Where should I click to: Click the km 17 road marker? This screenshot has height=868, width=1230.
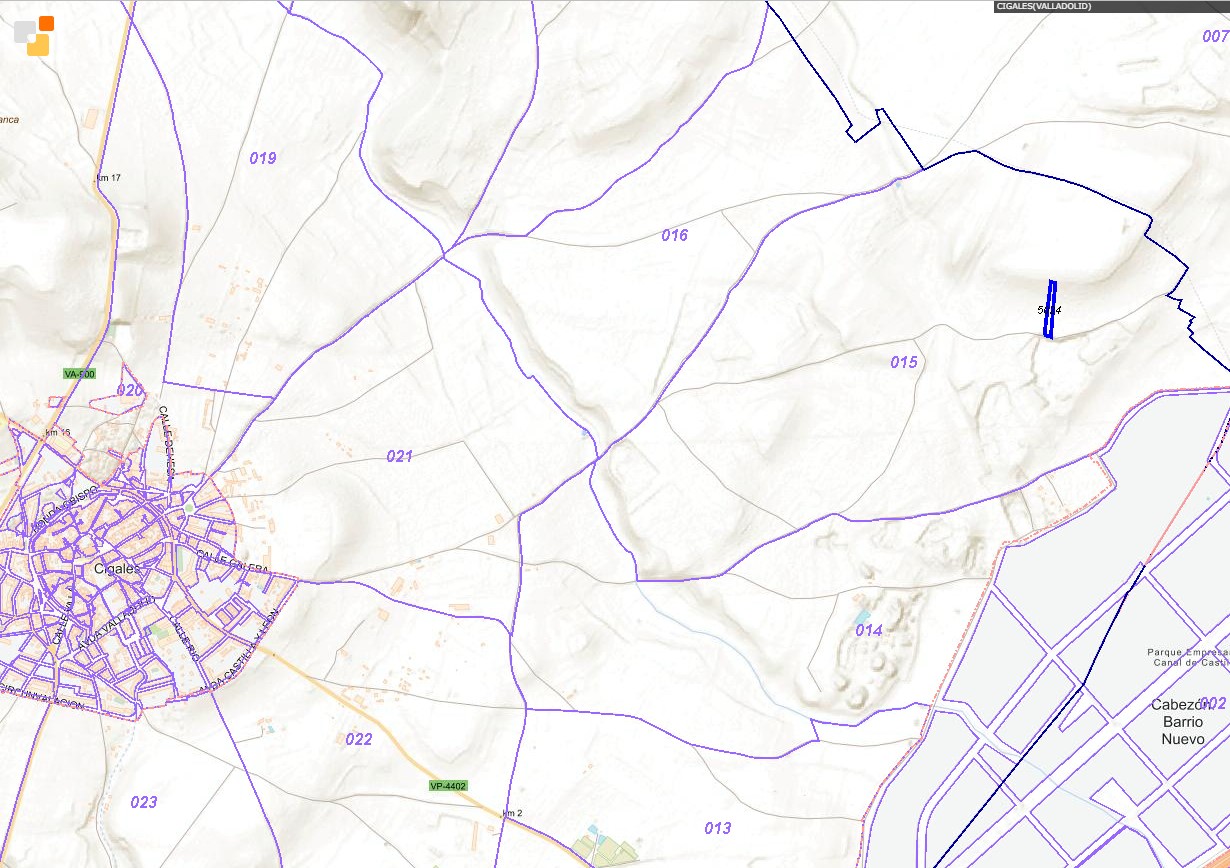108,178
